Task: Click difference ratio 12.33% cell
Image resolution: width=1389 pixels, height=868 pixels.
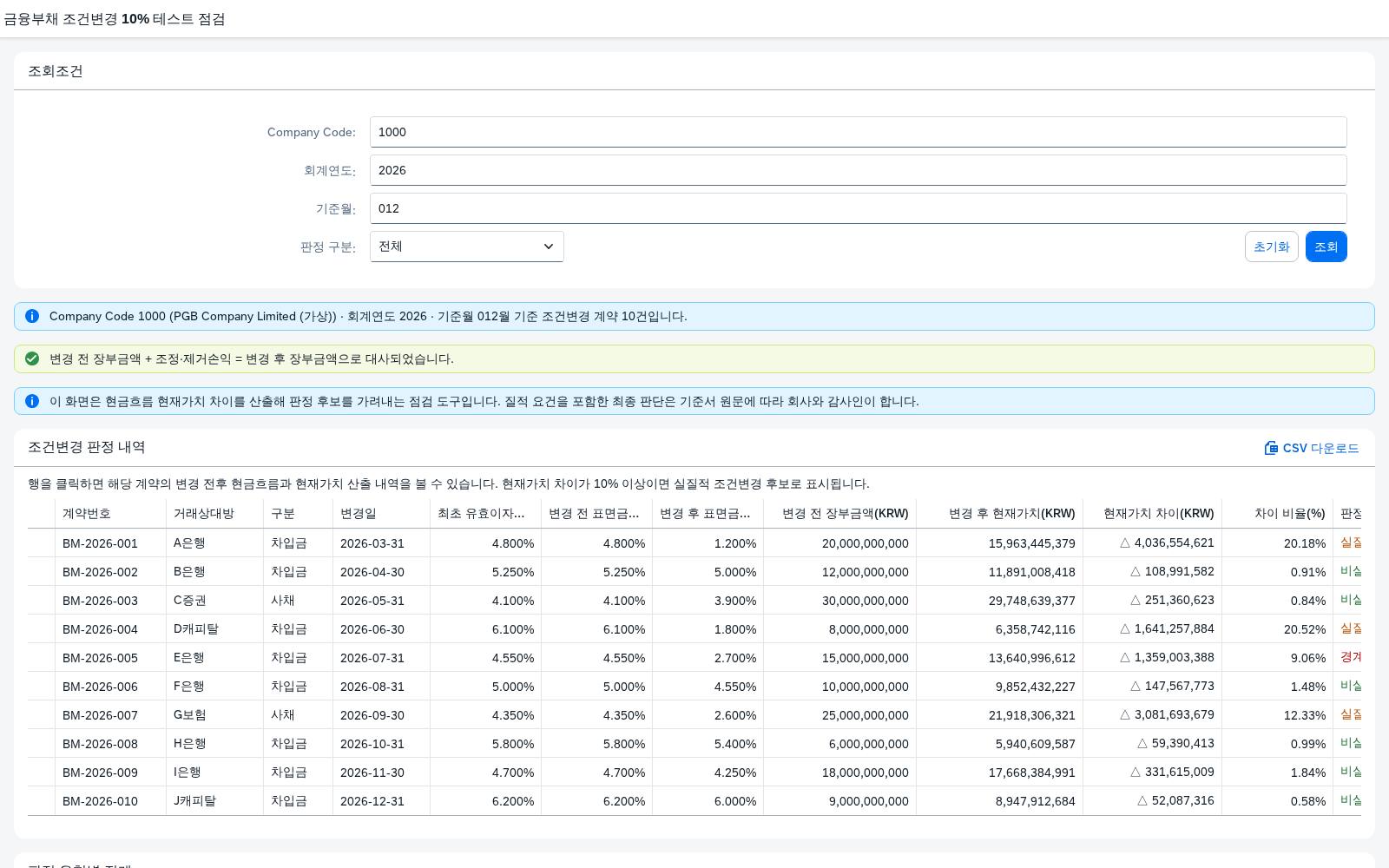Action: 1277,715
